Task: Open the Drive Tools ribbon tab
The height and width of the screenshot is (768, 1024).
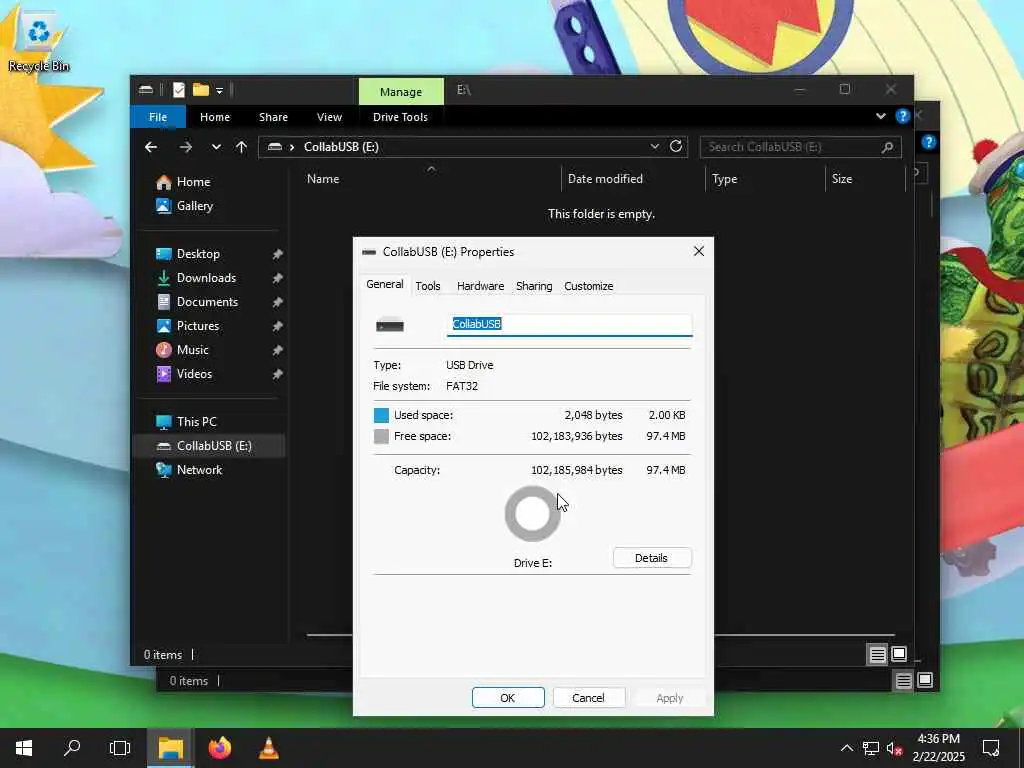Action: (x=400, y=117)
